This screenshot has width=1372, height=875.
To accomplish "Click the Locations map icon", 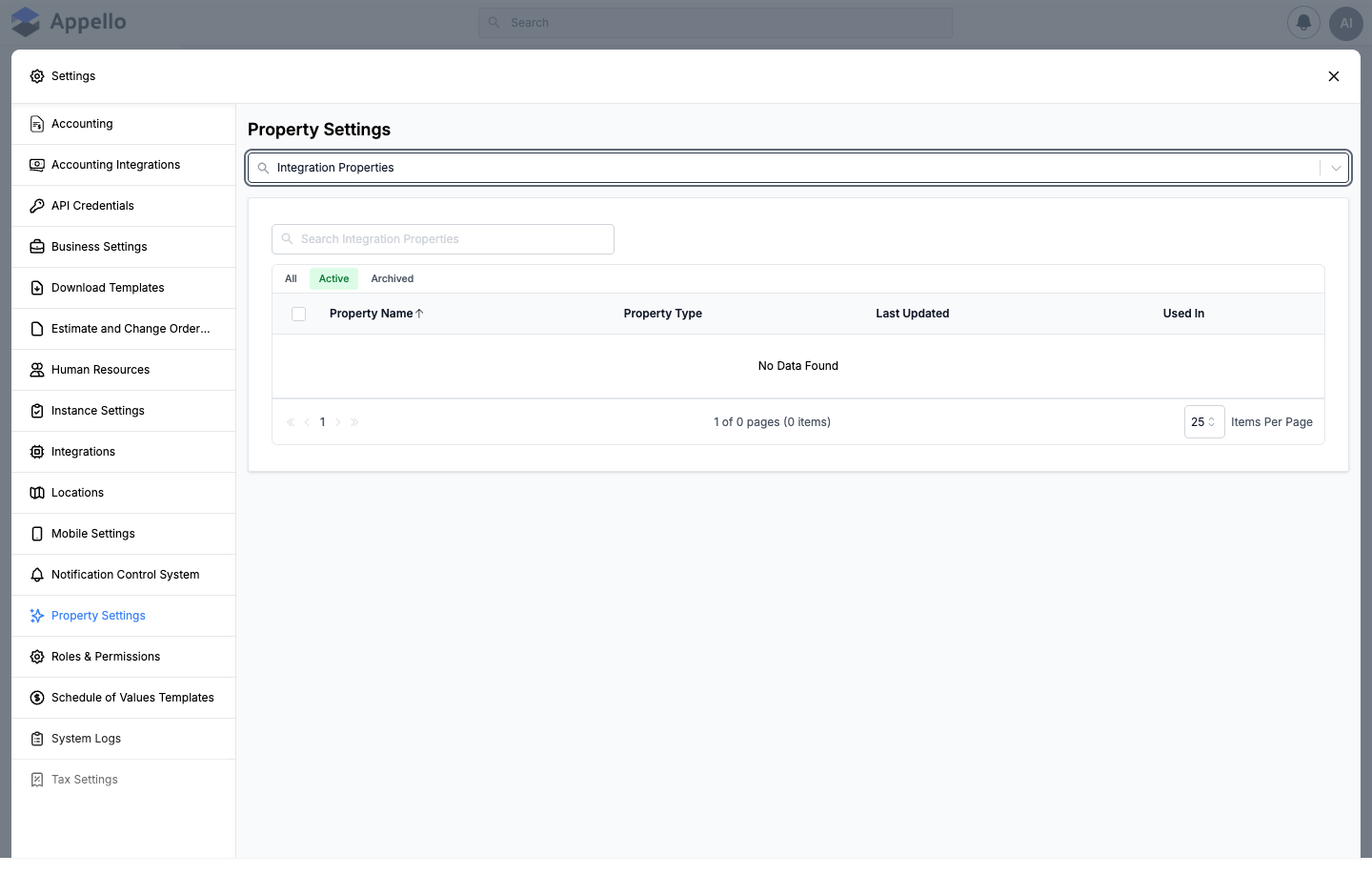I will coord(37,493).
